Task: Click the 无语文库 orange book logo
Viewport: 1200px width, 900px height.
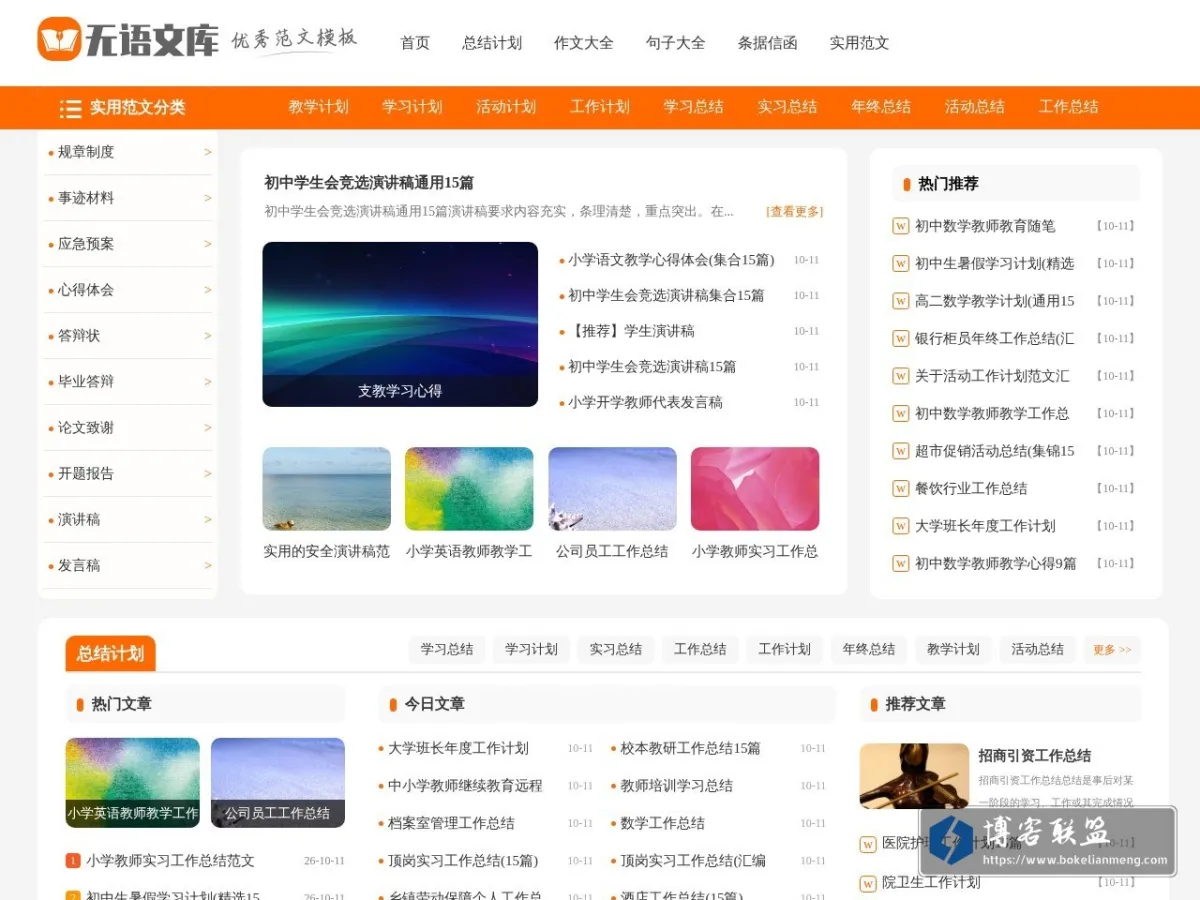Action: (x=59, y=39)
